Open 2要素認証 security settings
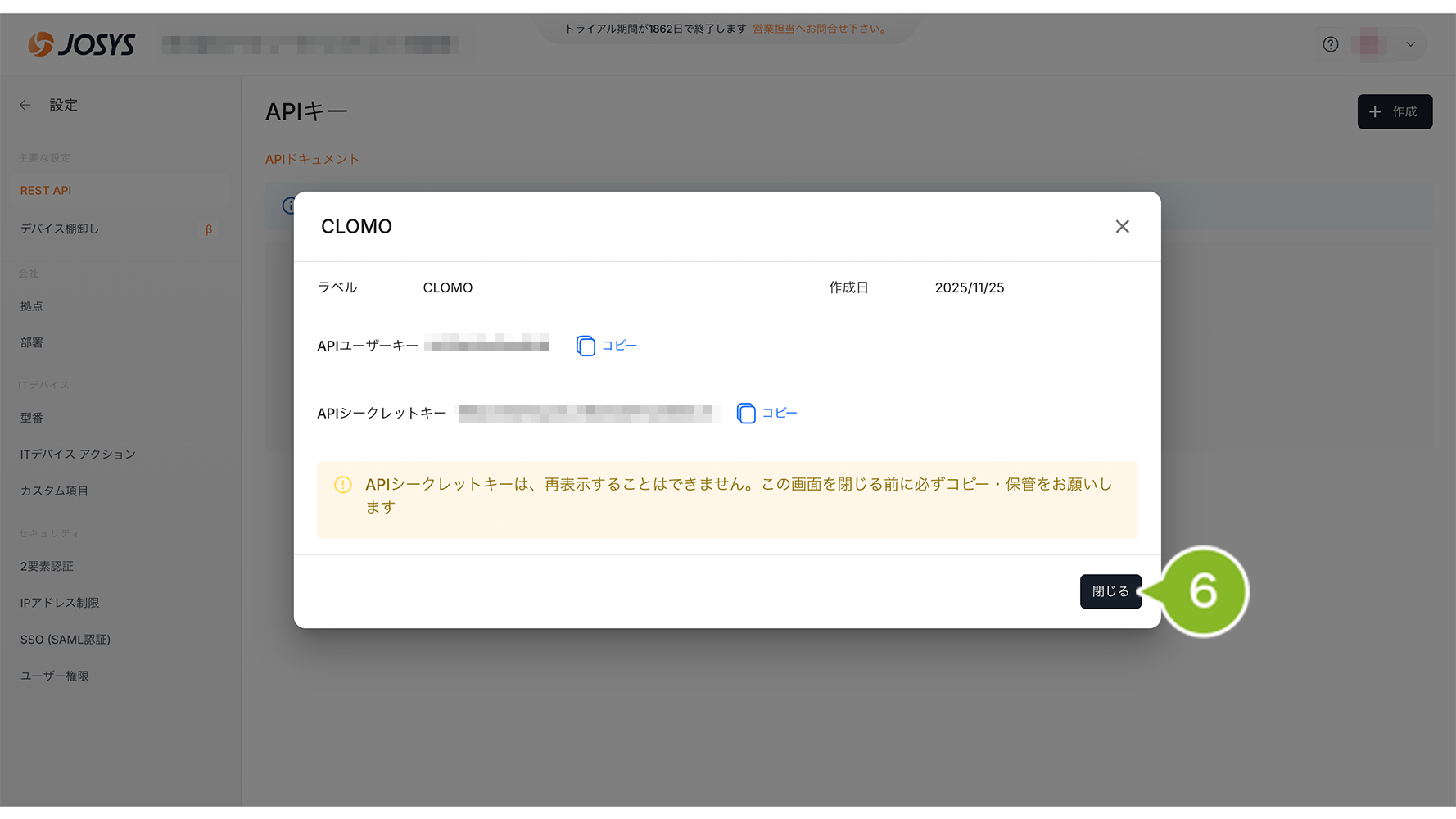1456x819 pixels. [x=47, y=566]
